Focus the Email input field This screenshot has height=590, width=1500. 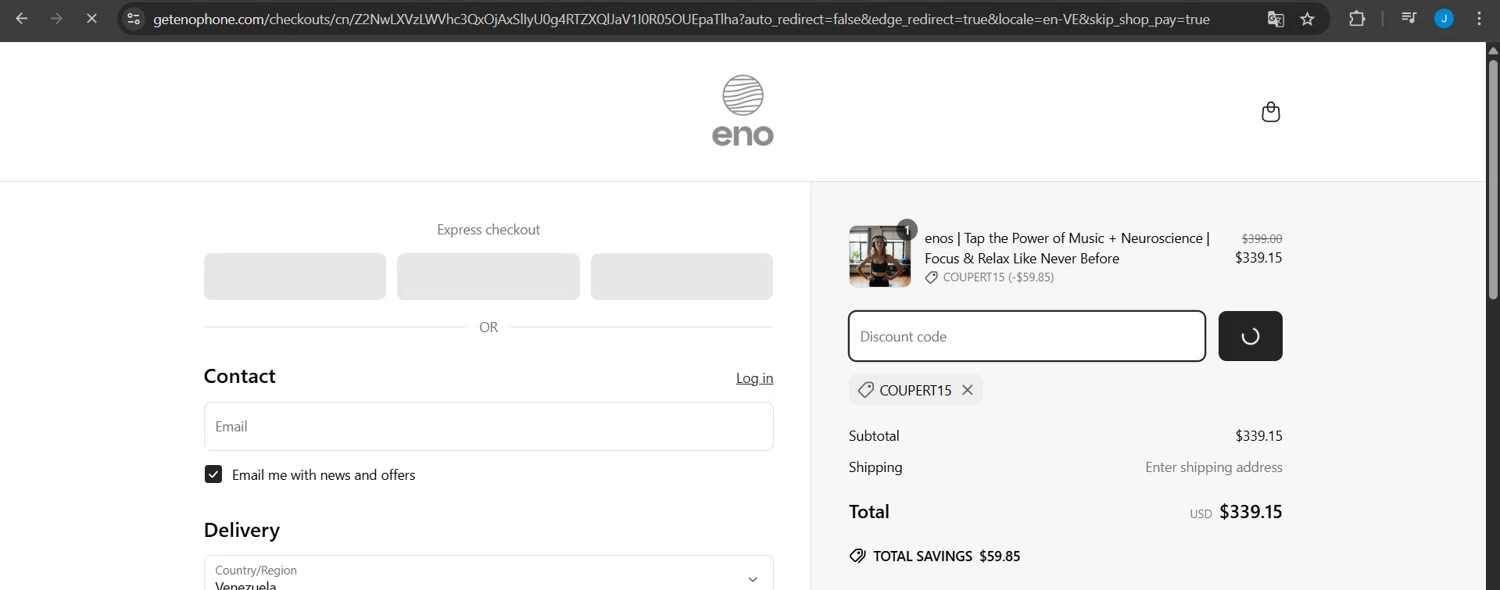pos(488,426)
